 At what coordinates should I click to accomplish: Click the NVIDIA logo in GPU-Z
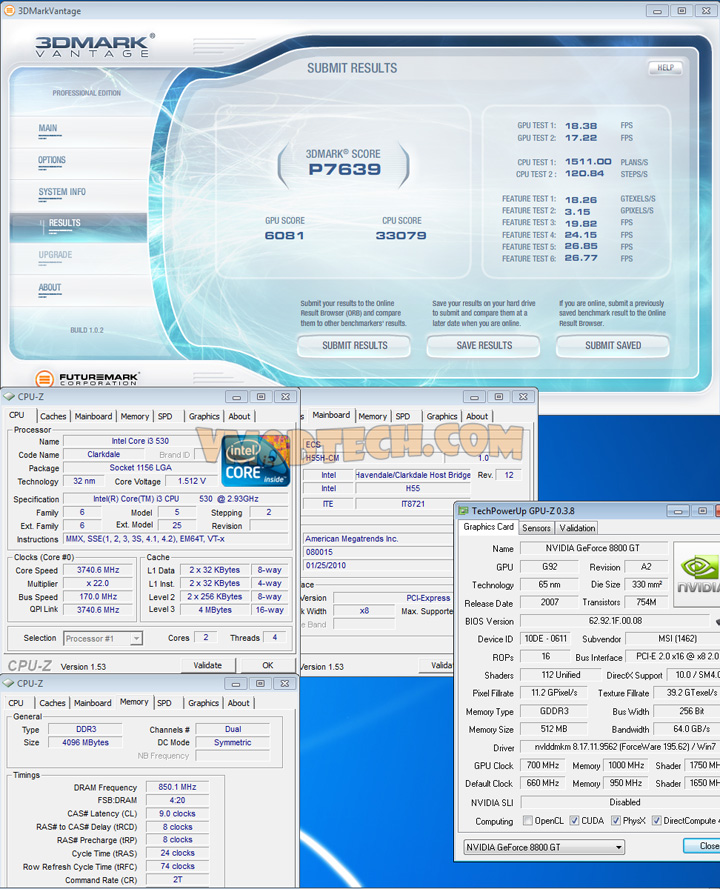point(698,574)
